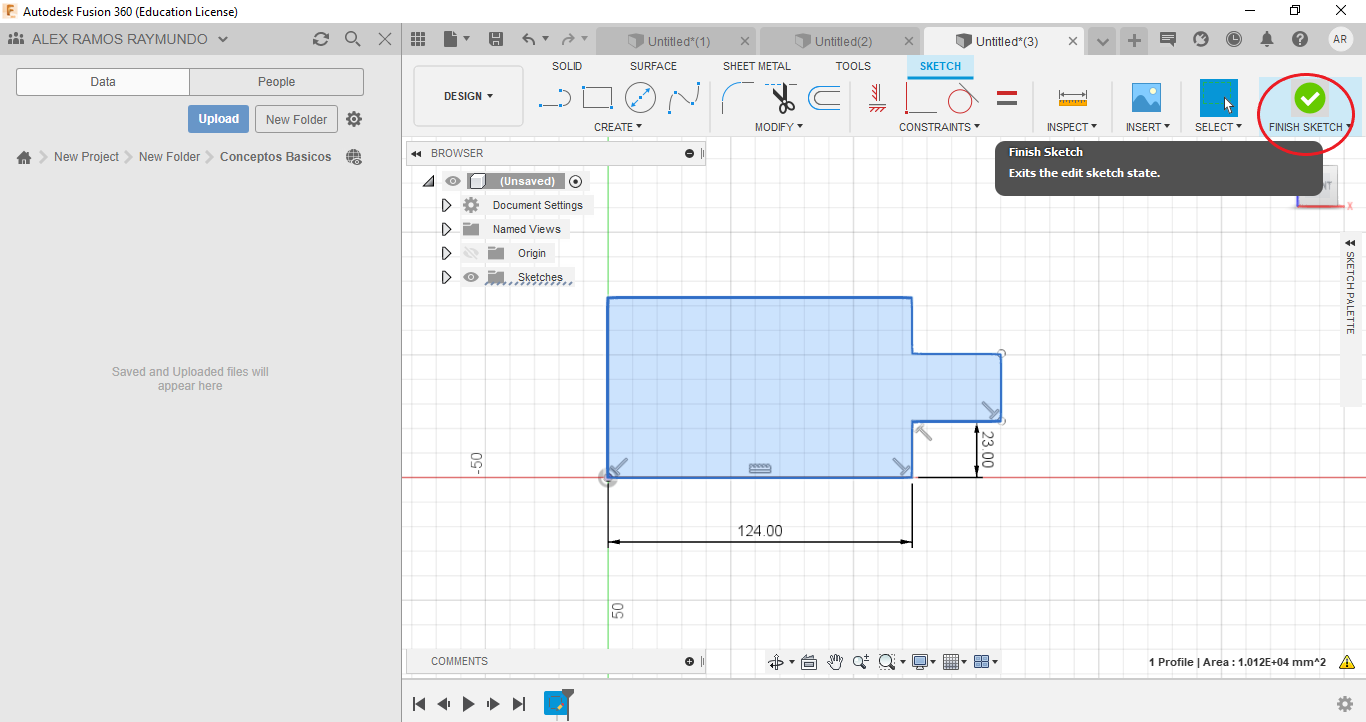Click the Upload button
This screenshot has height=722, width=1366.
click(x=218, y=119)
